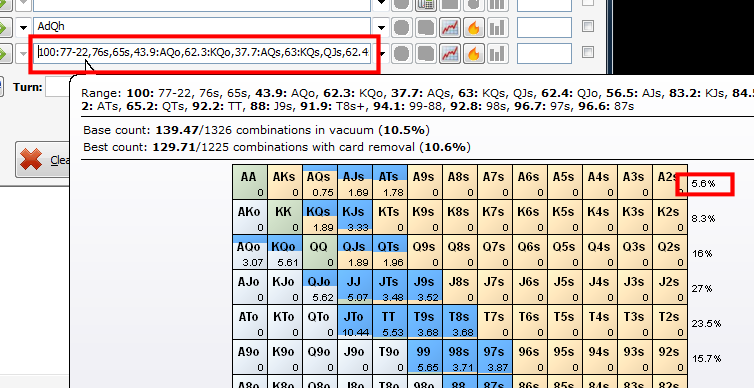This screenshot has height=388, width=754.
Task: Click the red X Clear button
Action: coord(42,160)
